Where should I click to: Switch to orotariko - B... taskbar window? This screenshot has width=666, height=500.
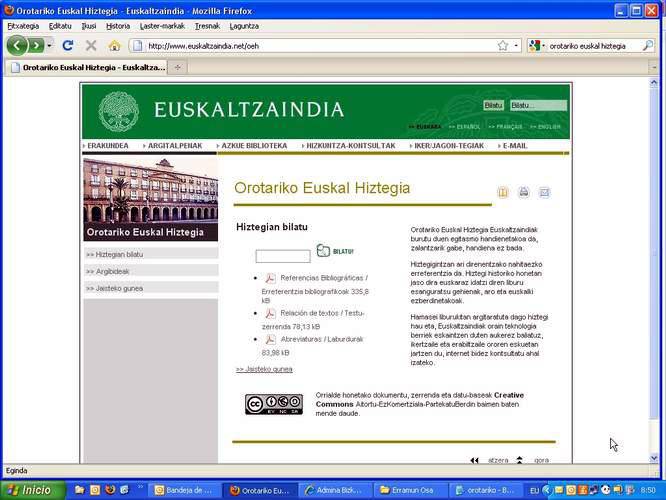coord(485,490)
